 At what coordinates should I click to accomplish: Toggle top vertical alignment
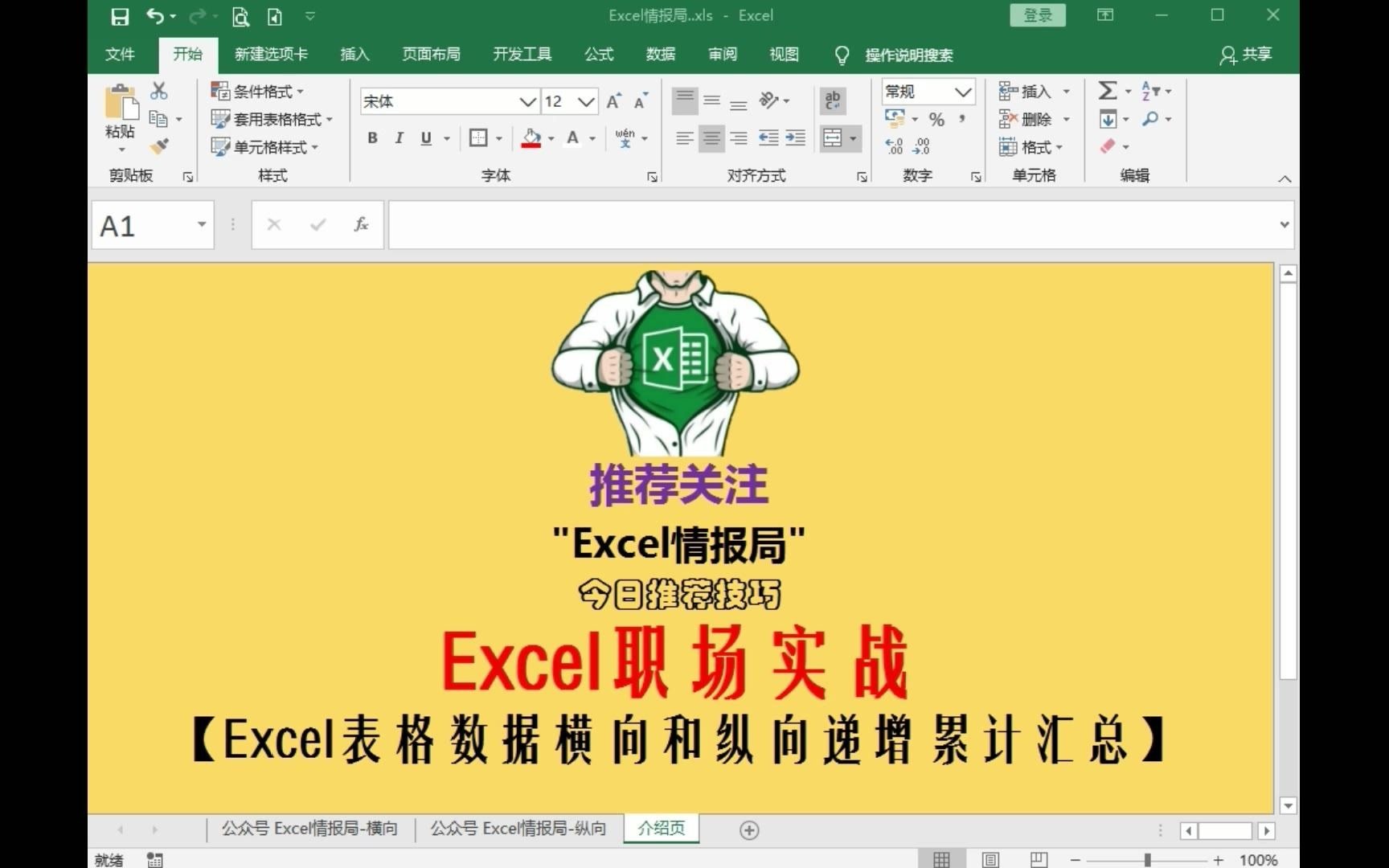pyautogui.click(x=685, y=100)
